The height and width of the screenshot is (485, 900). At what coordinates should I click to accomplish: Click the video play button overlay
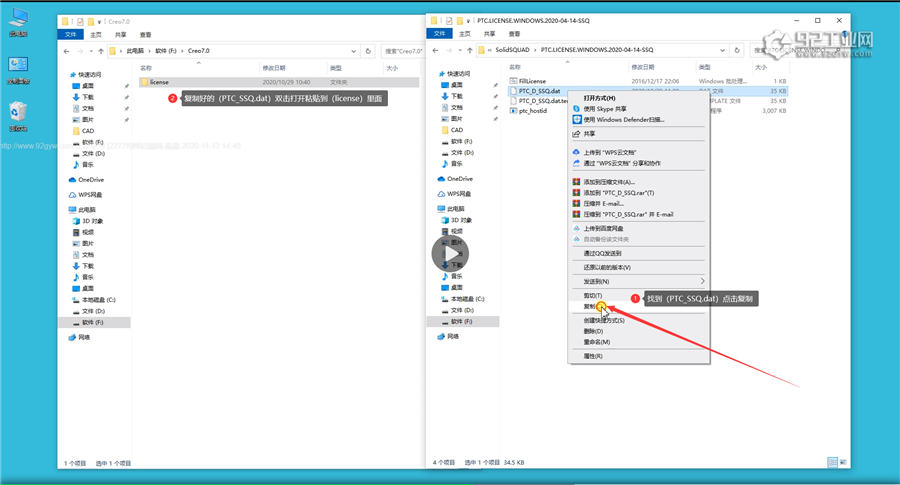[450, 254]
